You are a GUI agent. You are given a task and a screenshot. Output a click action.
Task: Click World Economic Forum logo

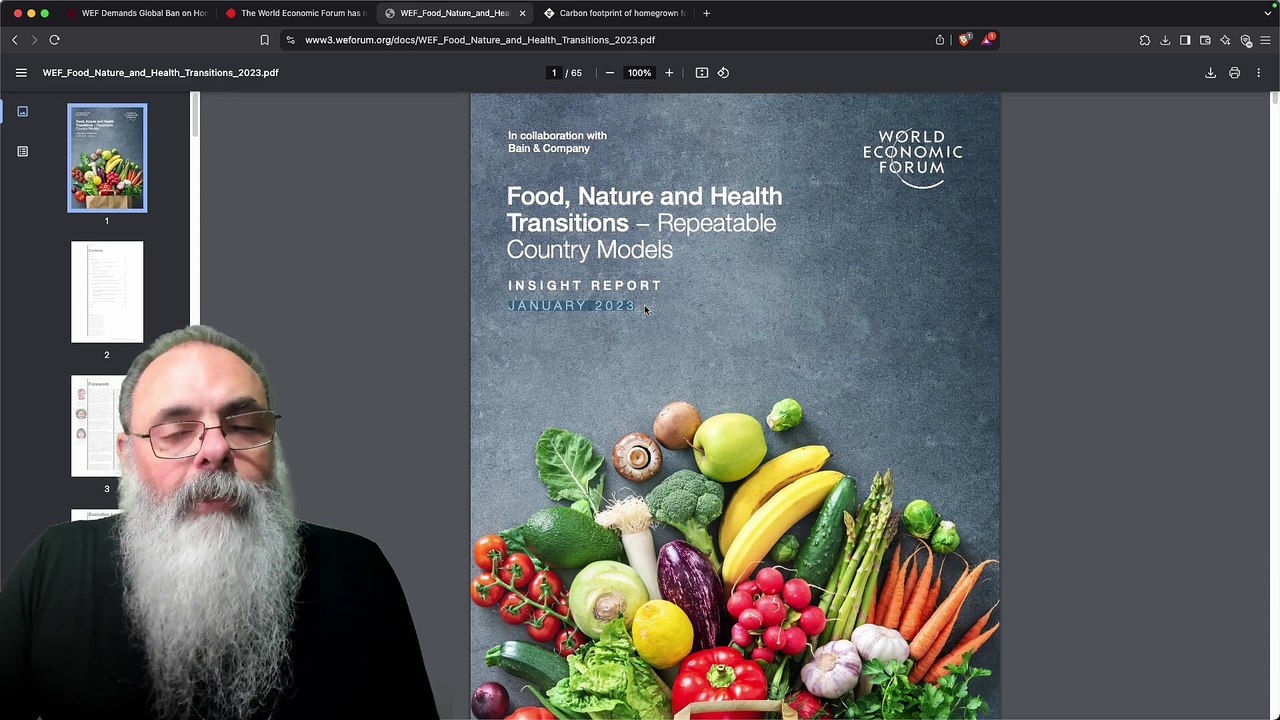point(912,158)
